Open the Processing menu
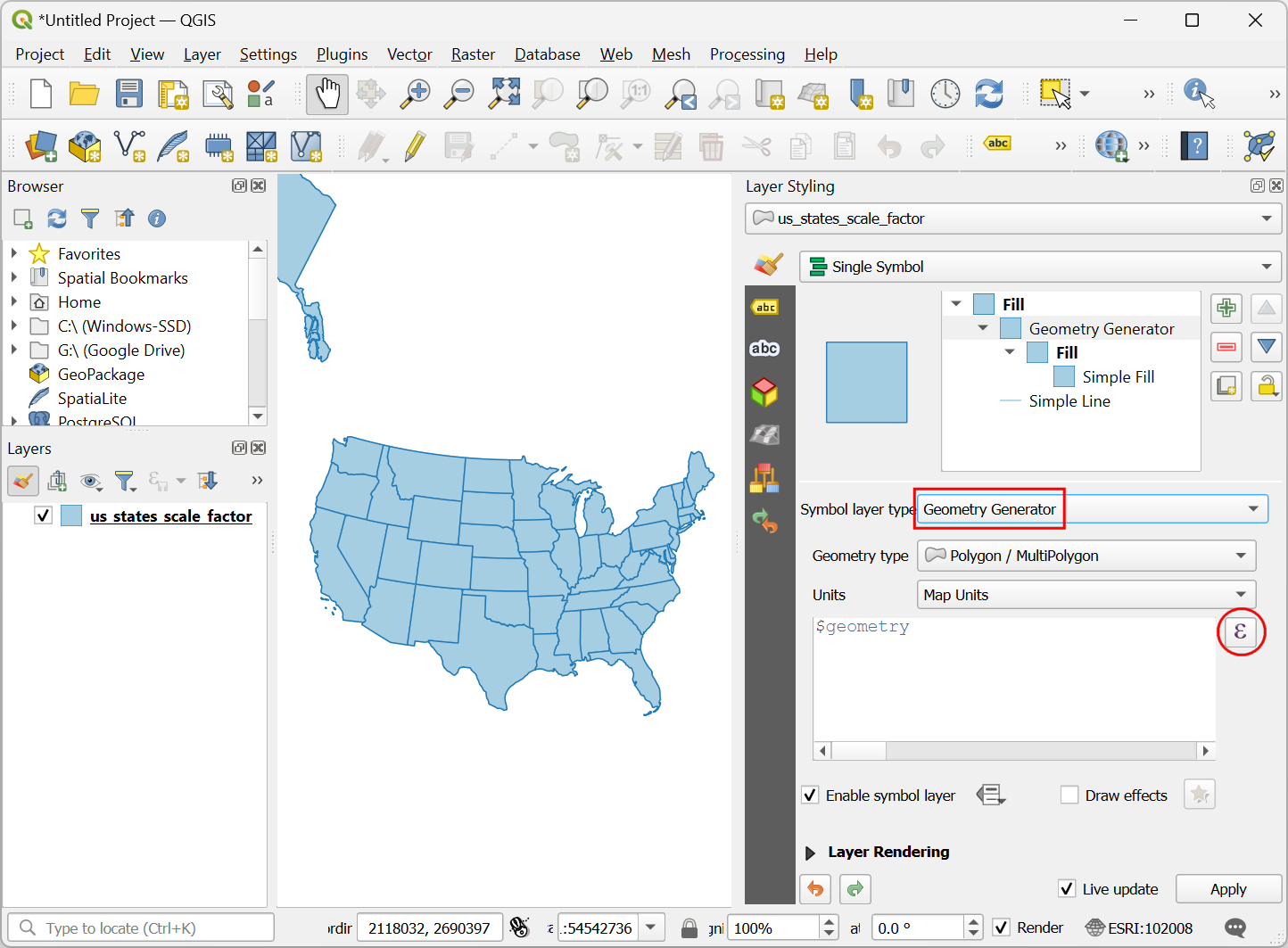1288x948 pixels. click(747, 54)
